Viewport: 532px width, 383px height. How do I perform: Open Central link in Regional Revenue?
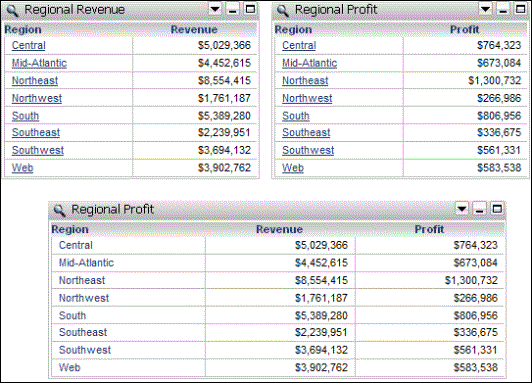[x=28, y=45]
